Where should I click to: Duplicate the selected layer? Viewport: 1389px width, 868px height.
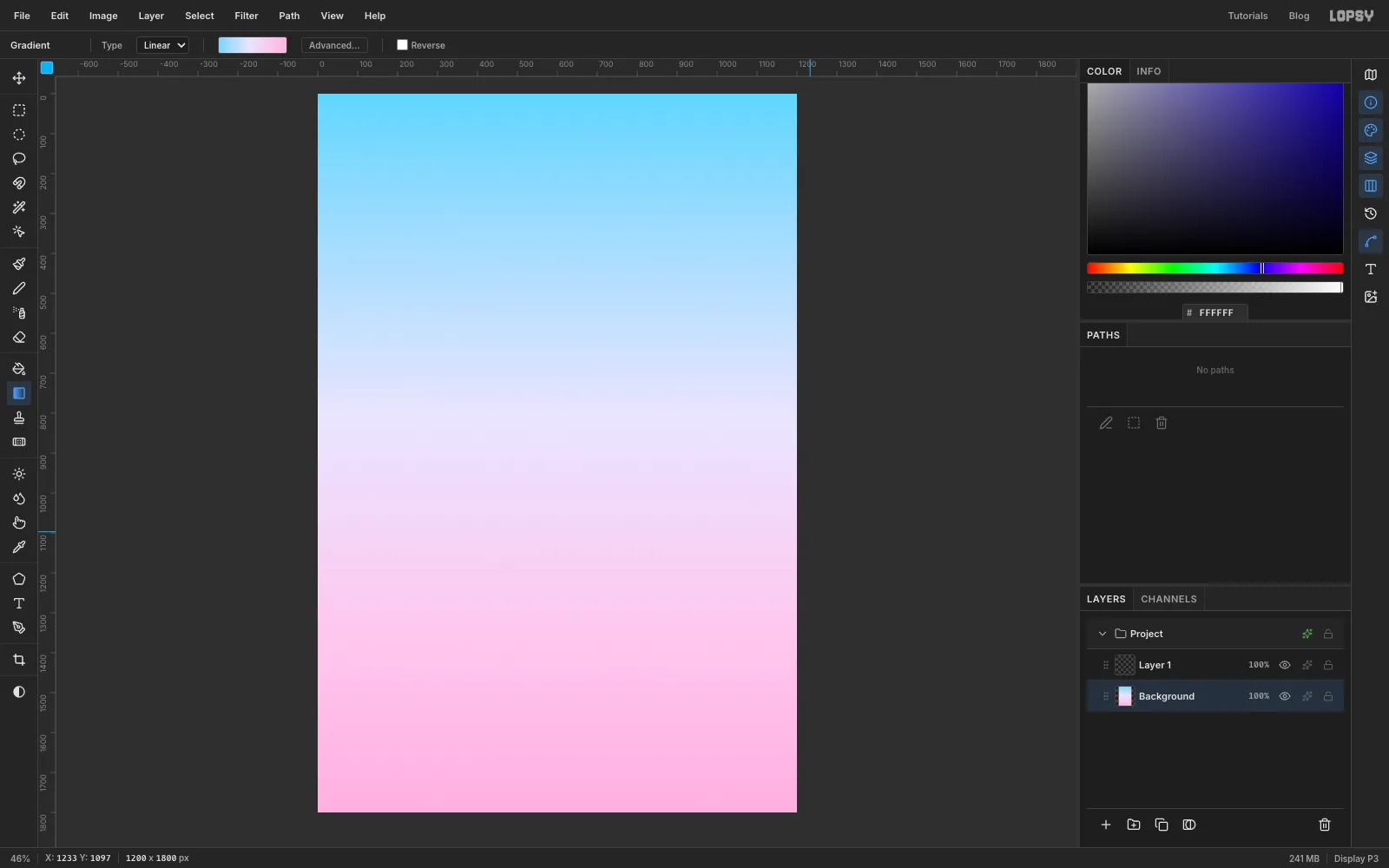click(1162, 825)
